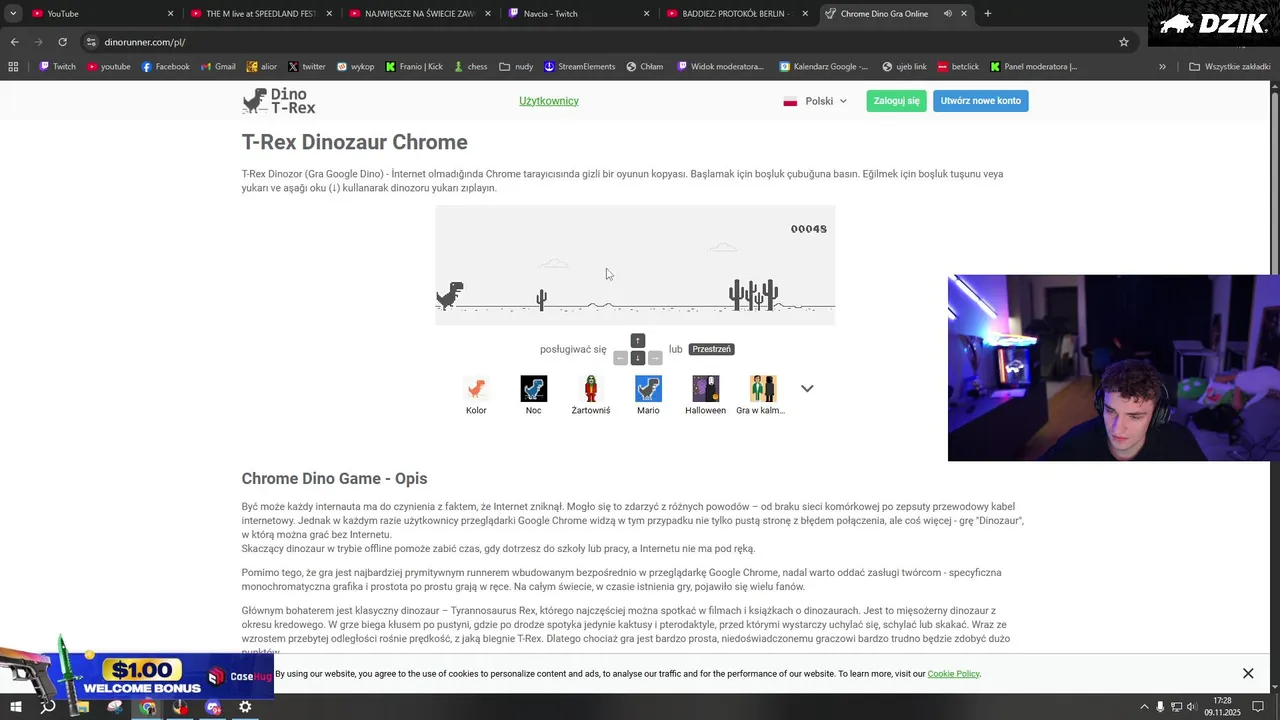This screenshot has height=720, width=1280.
Task: Open the Franio | Kick bookmark
Action: coord(414,67)
